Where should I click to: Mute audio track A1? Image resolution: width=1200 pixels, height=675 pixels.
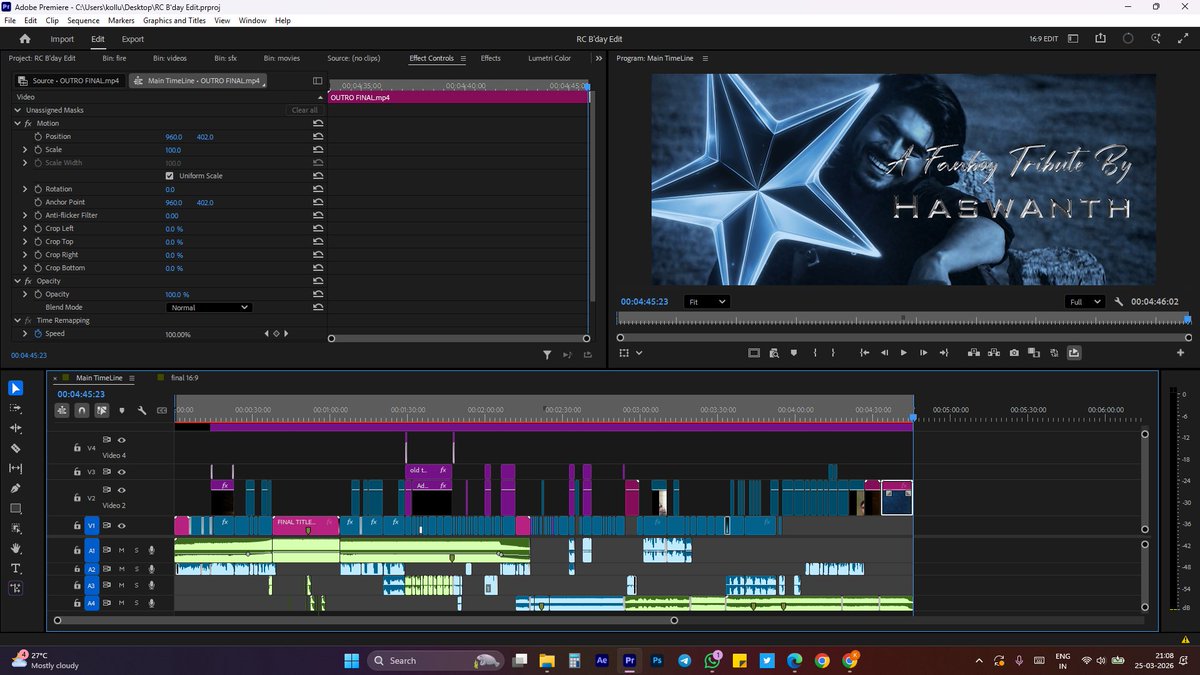pos(121,550)
